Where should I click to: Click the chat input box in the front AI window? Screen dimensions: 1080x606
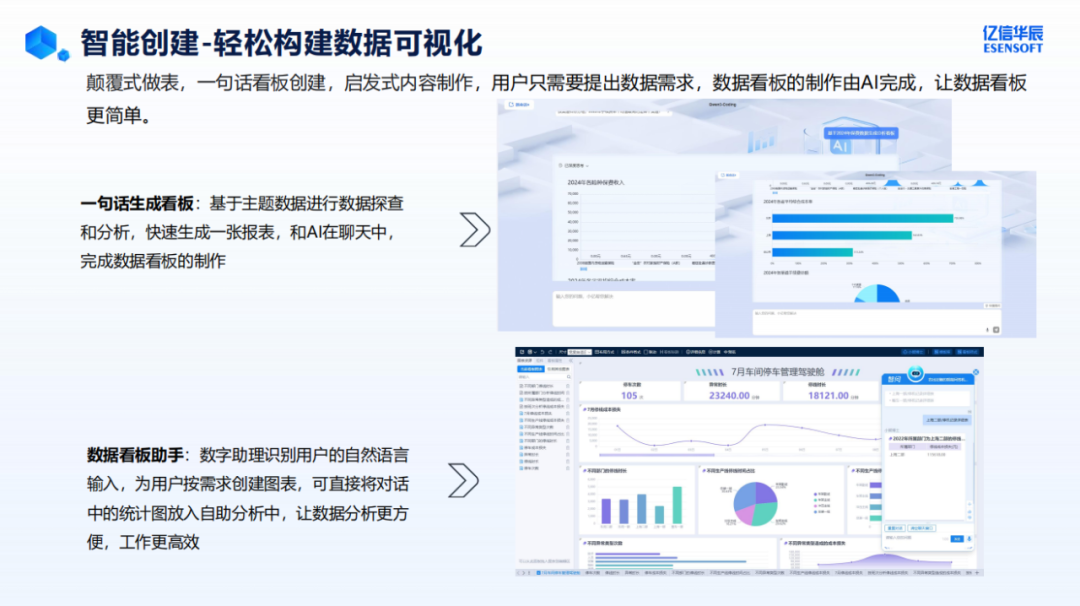click(876, 322)
